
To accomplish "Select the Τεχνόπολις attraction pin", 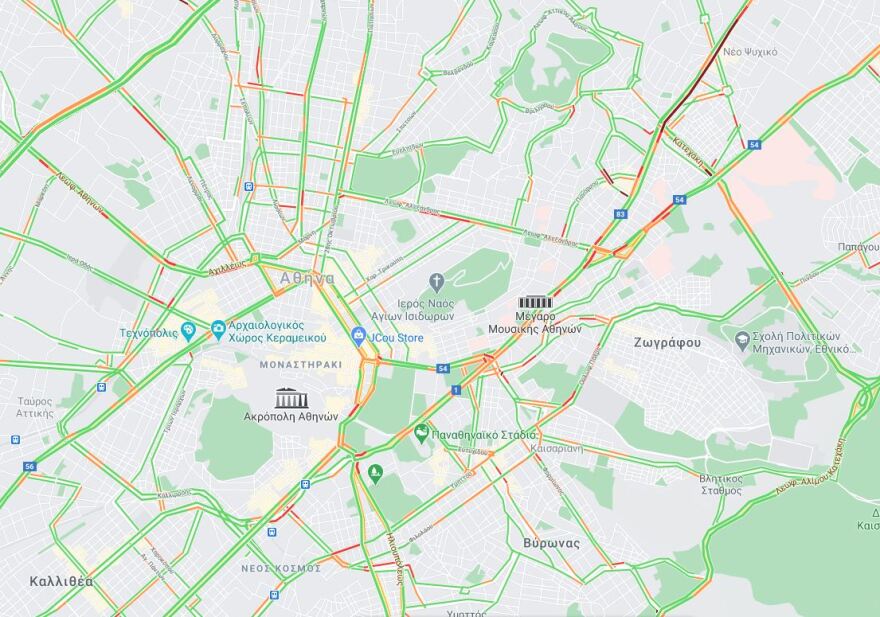I will pyautogui.click(x=189, y=331).
